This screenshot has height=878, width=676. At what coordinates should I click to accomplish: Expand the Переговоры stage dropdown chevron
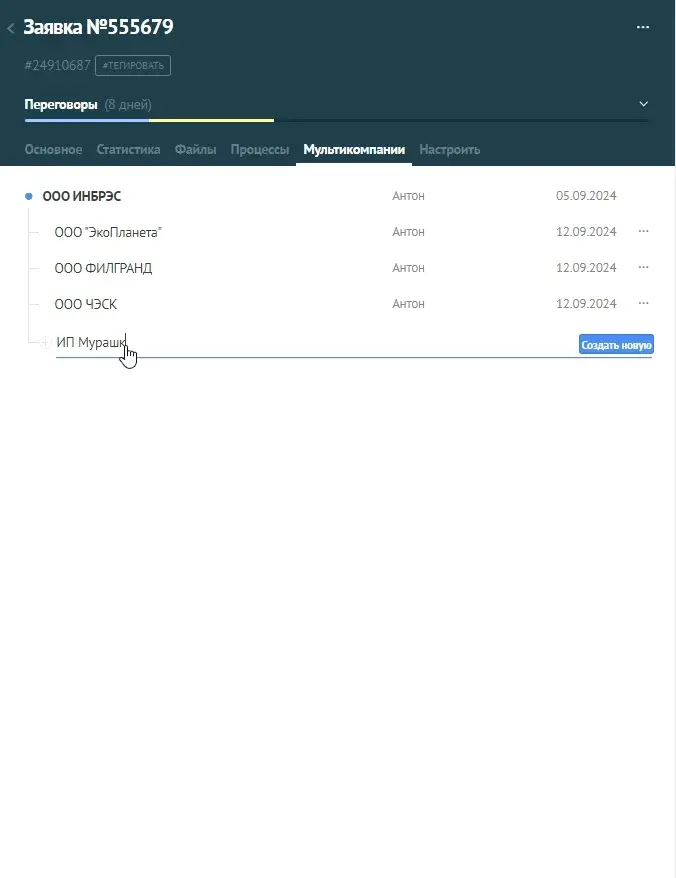[x=644, y=104]
